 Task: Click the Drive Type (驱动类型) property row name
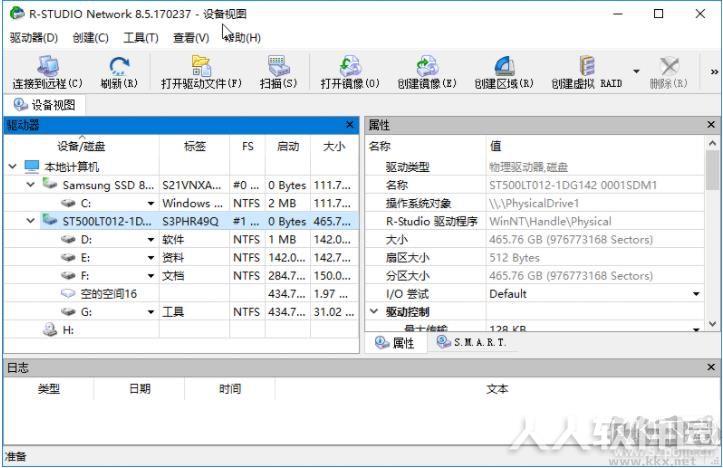point(408,167)
